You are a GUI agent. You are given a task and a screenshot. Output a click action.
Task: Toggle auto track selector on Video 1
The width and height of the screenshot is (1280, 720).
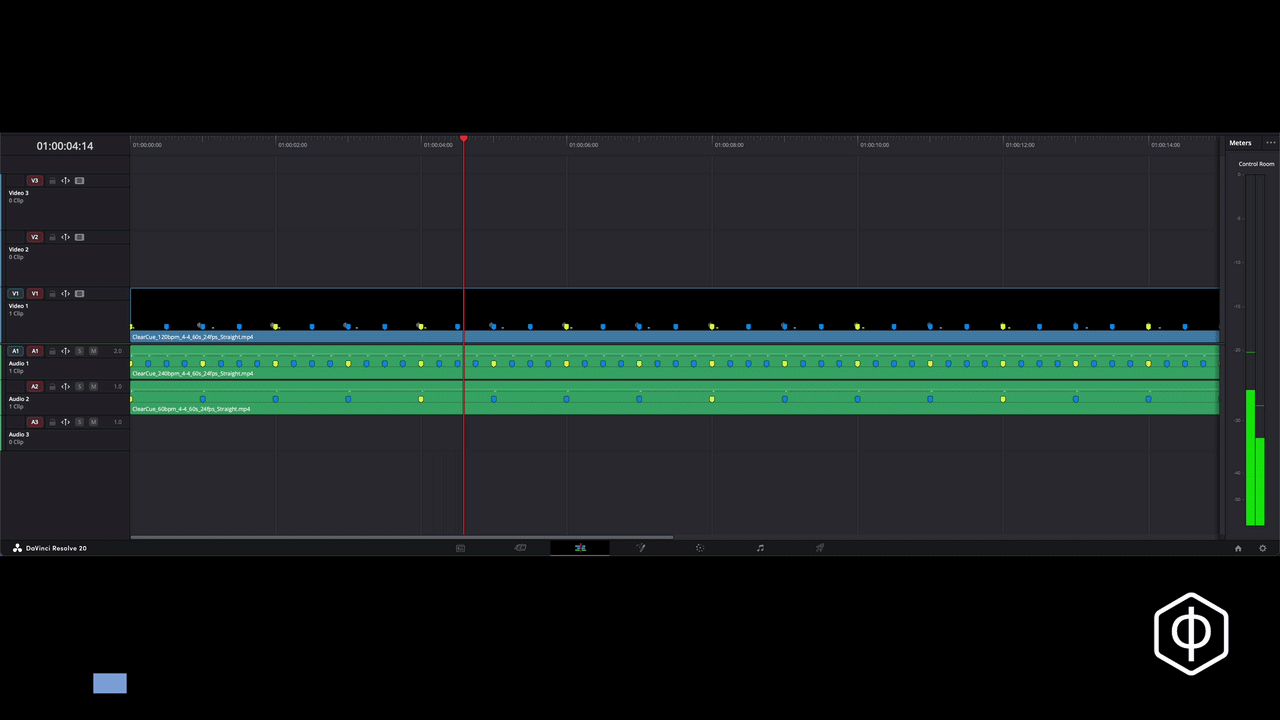[65, 294]
